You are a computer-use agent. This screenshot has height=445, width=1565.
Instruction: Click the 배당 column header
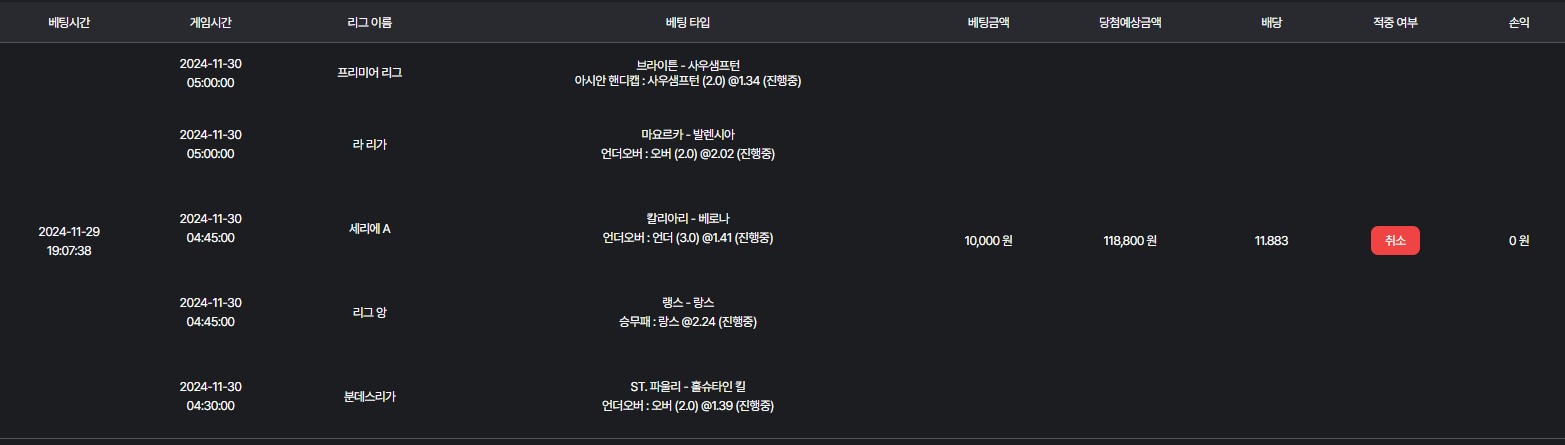(1270, 22)
